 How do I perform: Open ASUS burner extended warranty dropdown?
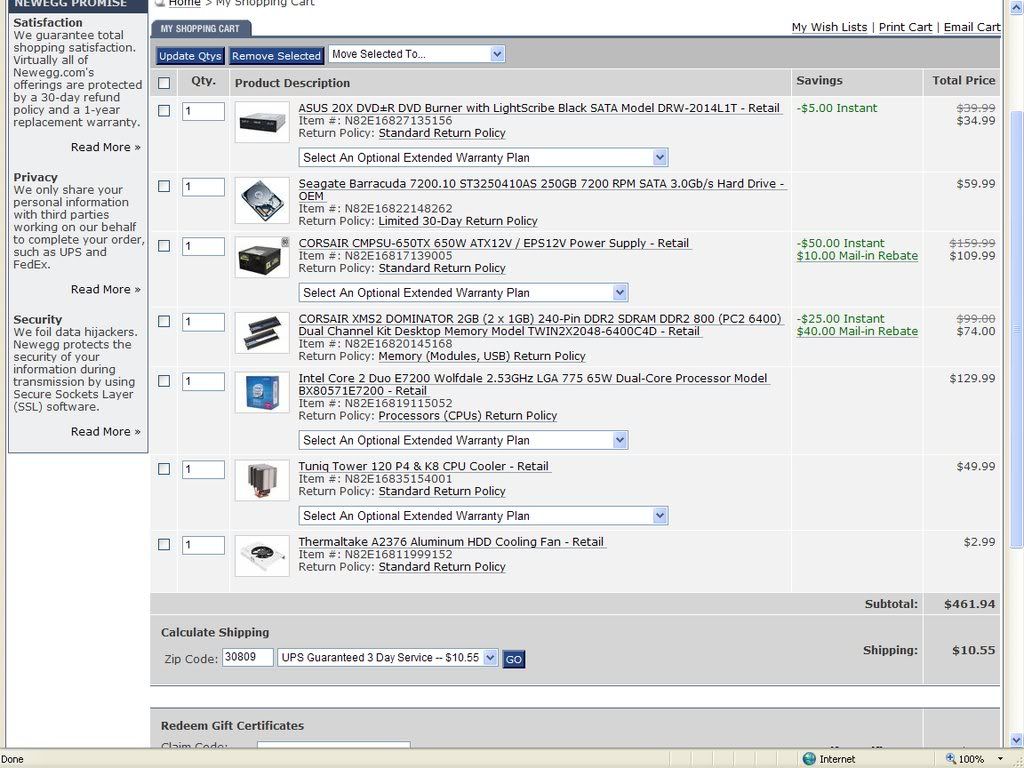tap(483, 157)
